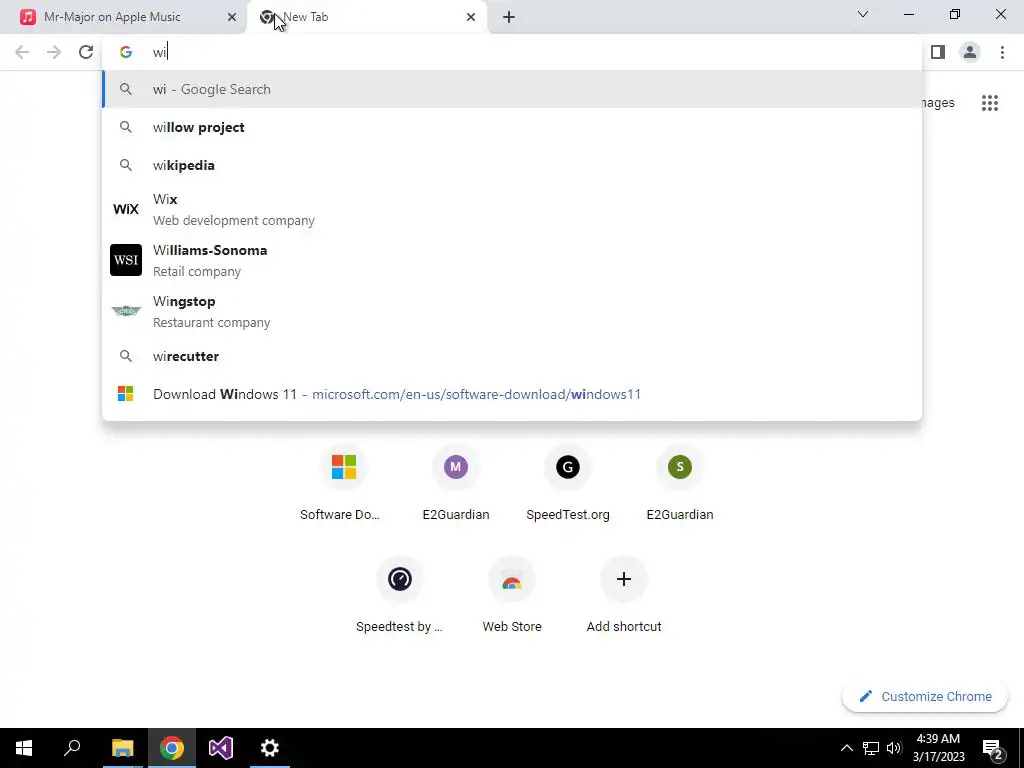Screen dimensions: 1024x768
Task: Pick the 'wirecutter' suggestion
Action: click(x=512, y=356)
